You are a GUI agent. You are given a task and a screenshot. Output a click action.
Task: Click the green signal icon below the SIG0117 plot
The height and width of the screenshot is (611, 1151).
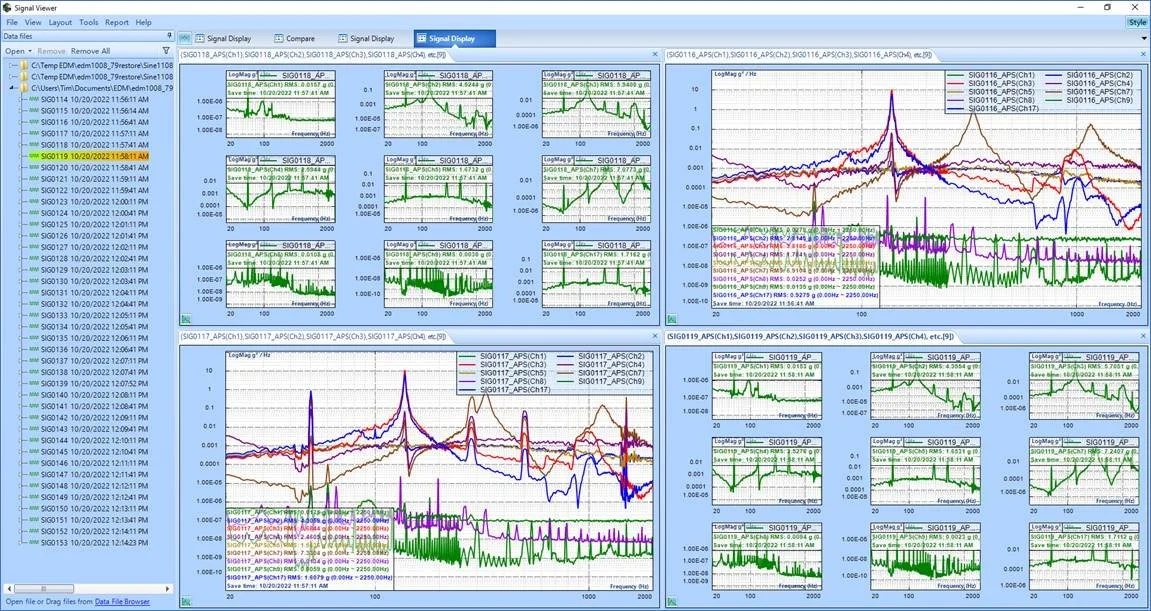[188, 600]
